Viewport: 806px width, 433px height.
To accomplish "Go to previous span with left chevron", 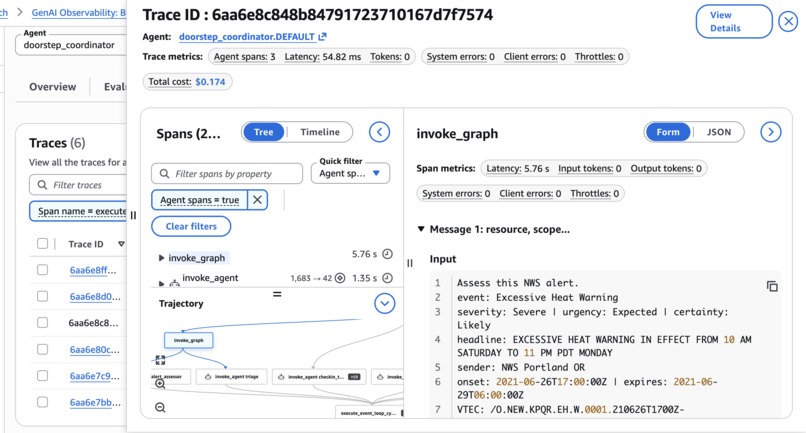I will pyautogui.click(x=379, y=132).
